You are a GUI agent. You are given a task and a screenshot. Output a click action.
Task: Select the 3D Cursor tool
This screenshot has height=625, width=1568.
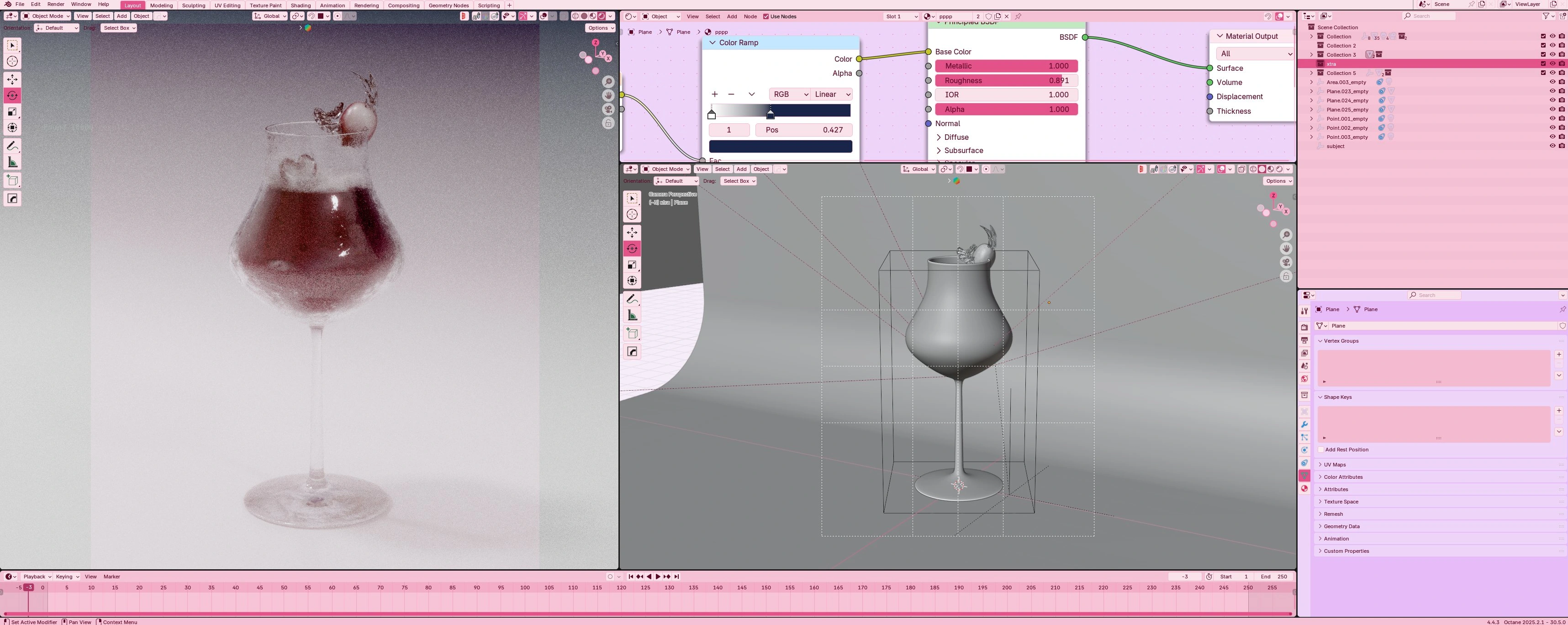click(x=12, y=62)
